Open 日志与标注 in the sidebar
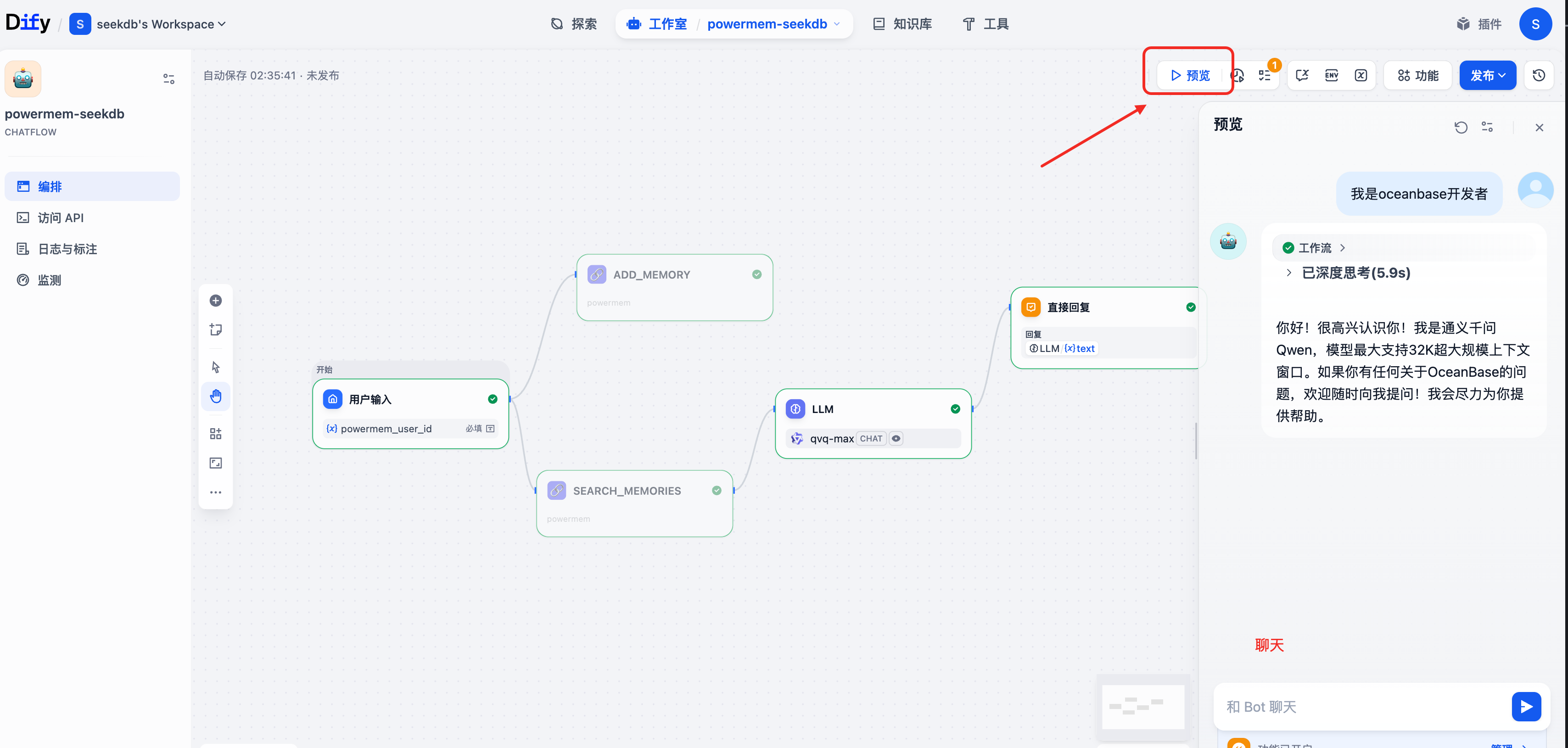1568x748 pixels. (67, 249)
